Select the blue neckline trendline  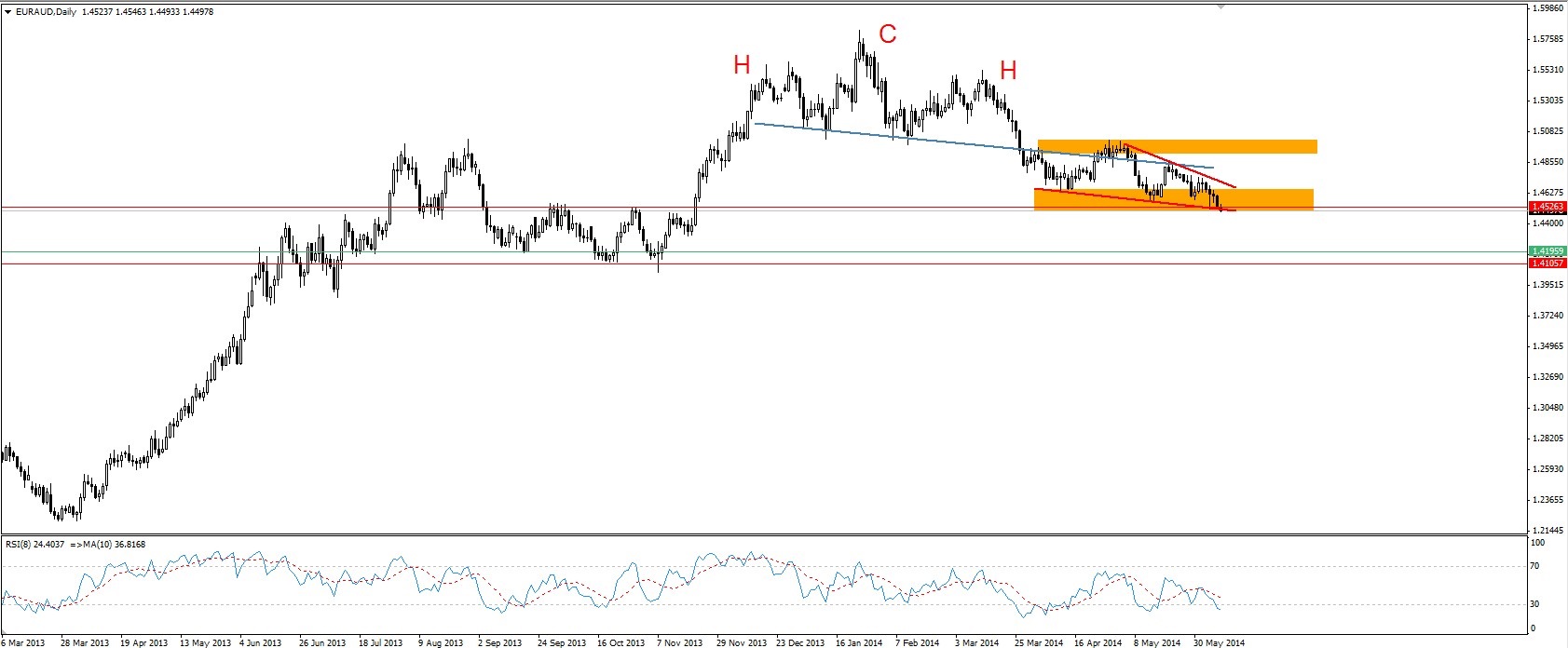click(x=984, y=145)
